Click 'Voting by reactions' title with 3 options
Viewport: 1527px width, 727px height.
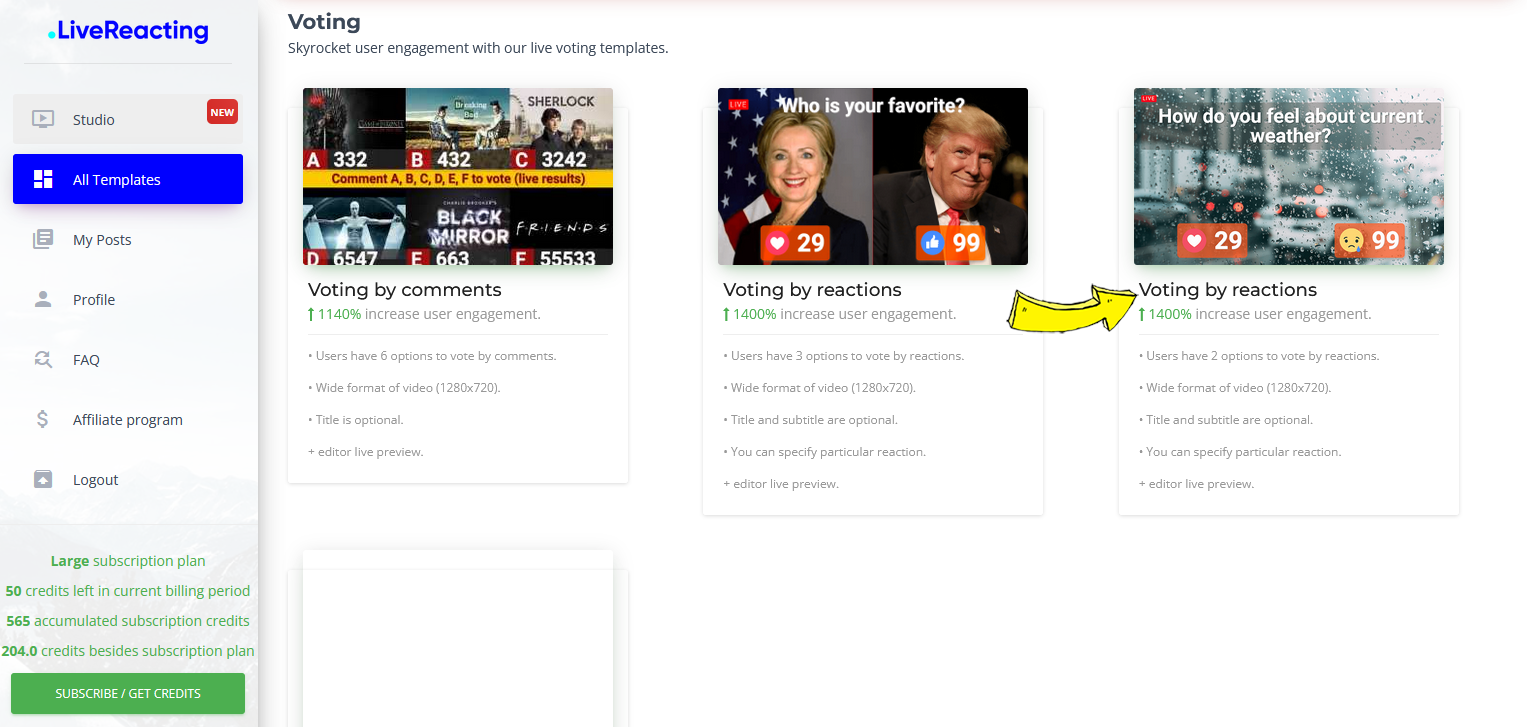(812, 290)
